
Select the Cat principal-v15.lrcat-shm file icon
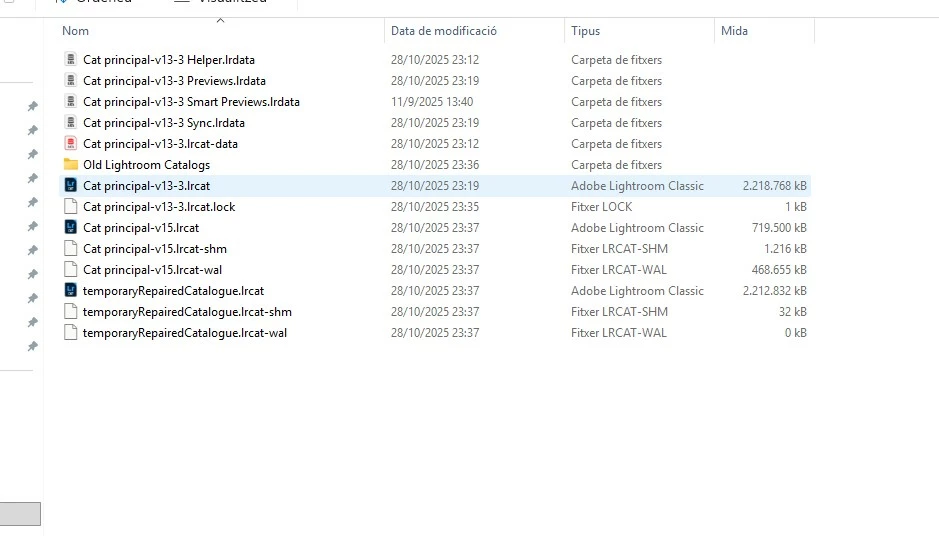coord(71,248)
